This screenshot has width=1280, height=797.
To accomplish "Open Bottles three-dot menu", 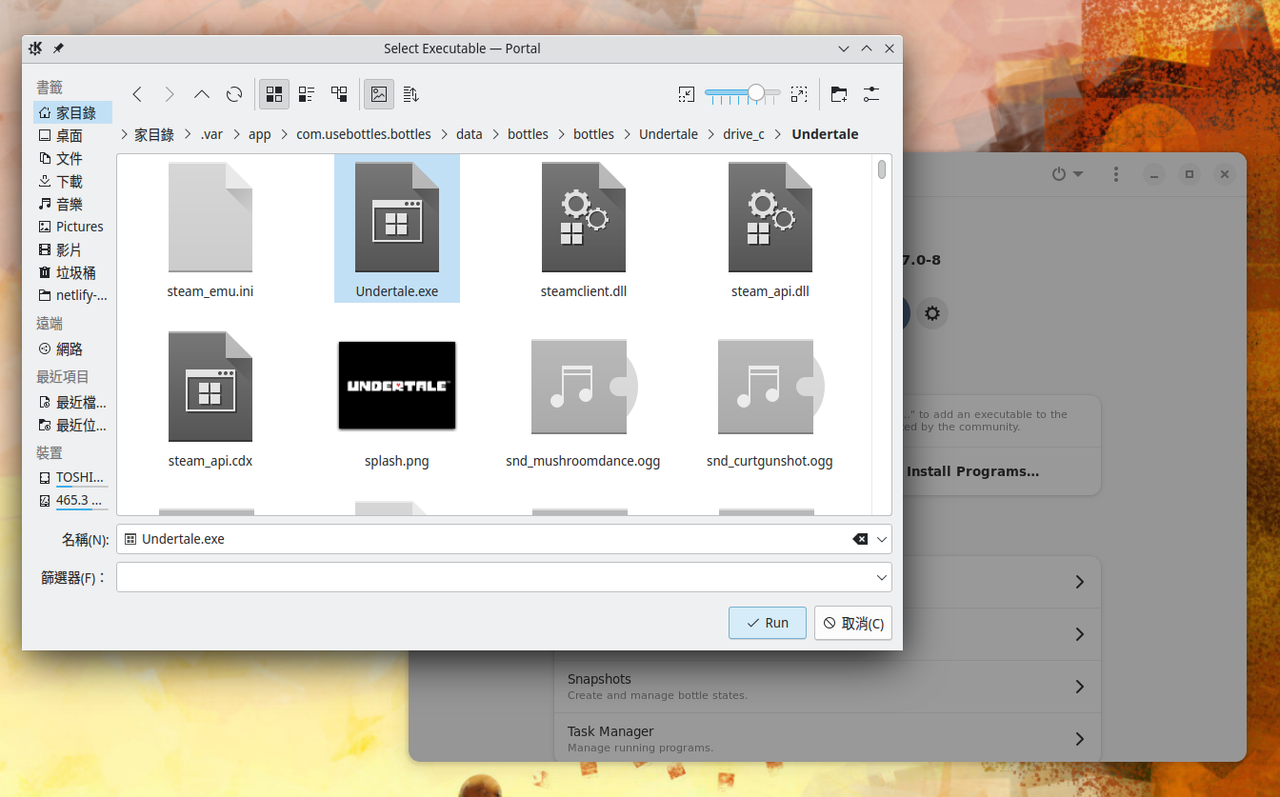I will coord(1116,174).
